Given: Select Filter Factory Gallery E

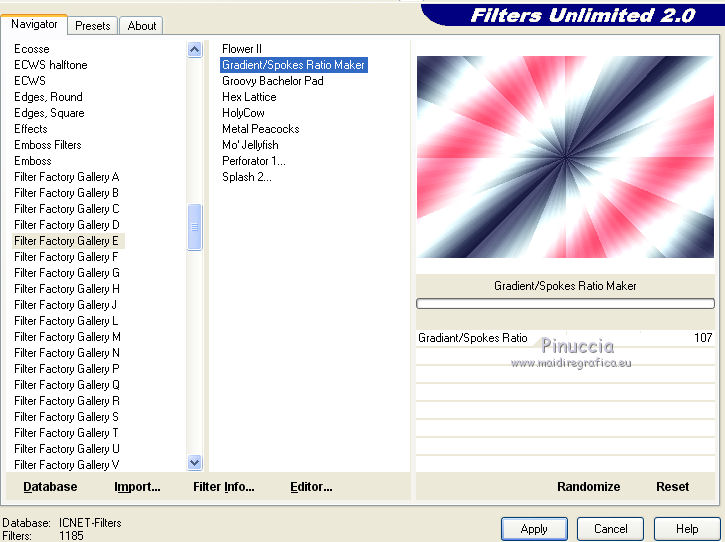Looking at the screenshot, I should pos(68,241).
